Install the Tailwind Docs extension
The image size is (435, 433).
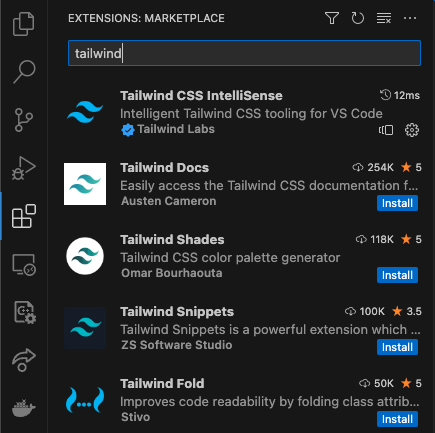point(397,203)
